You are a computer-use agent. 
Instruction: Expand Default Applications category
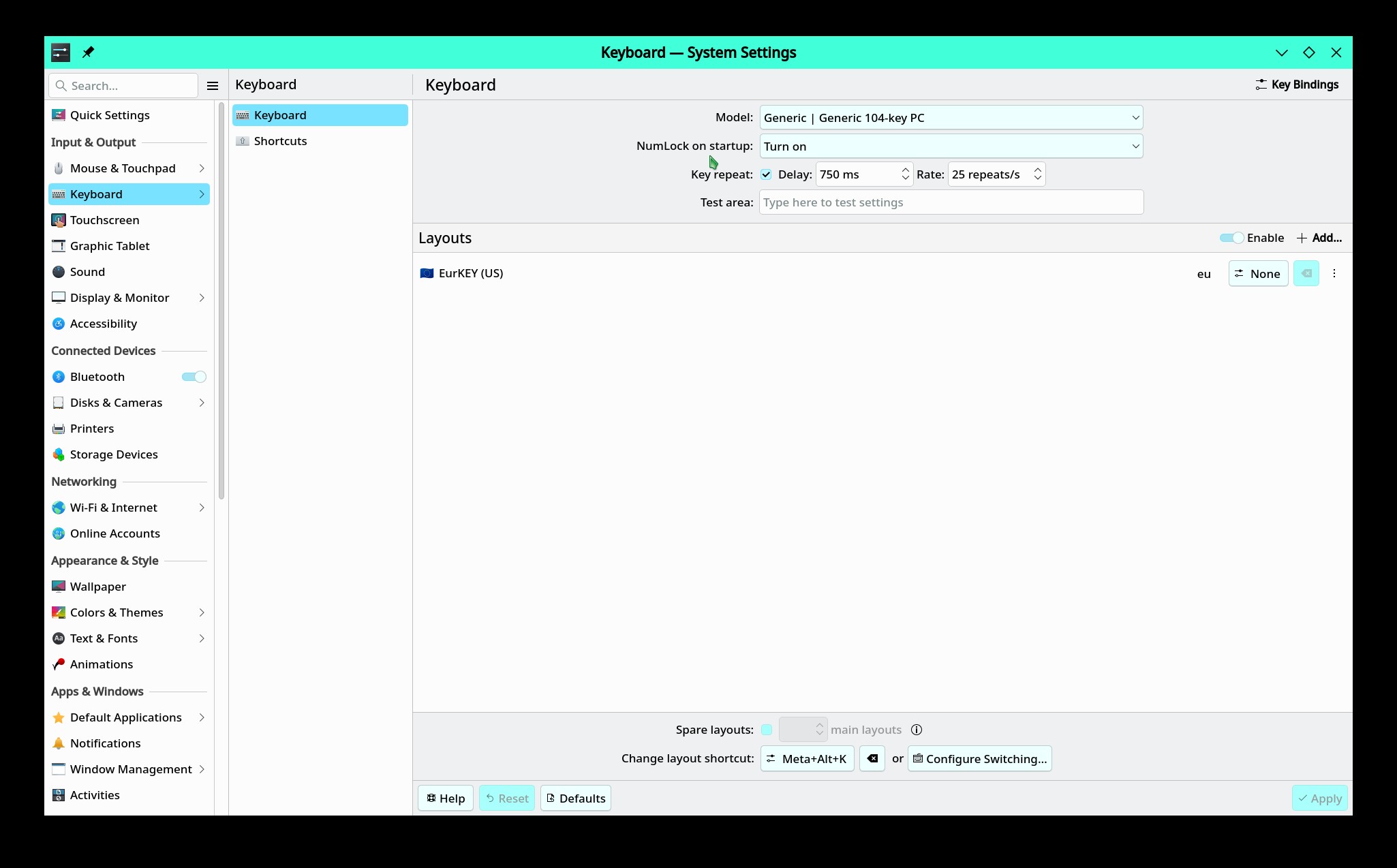point(129,717)
